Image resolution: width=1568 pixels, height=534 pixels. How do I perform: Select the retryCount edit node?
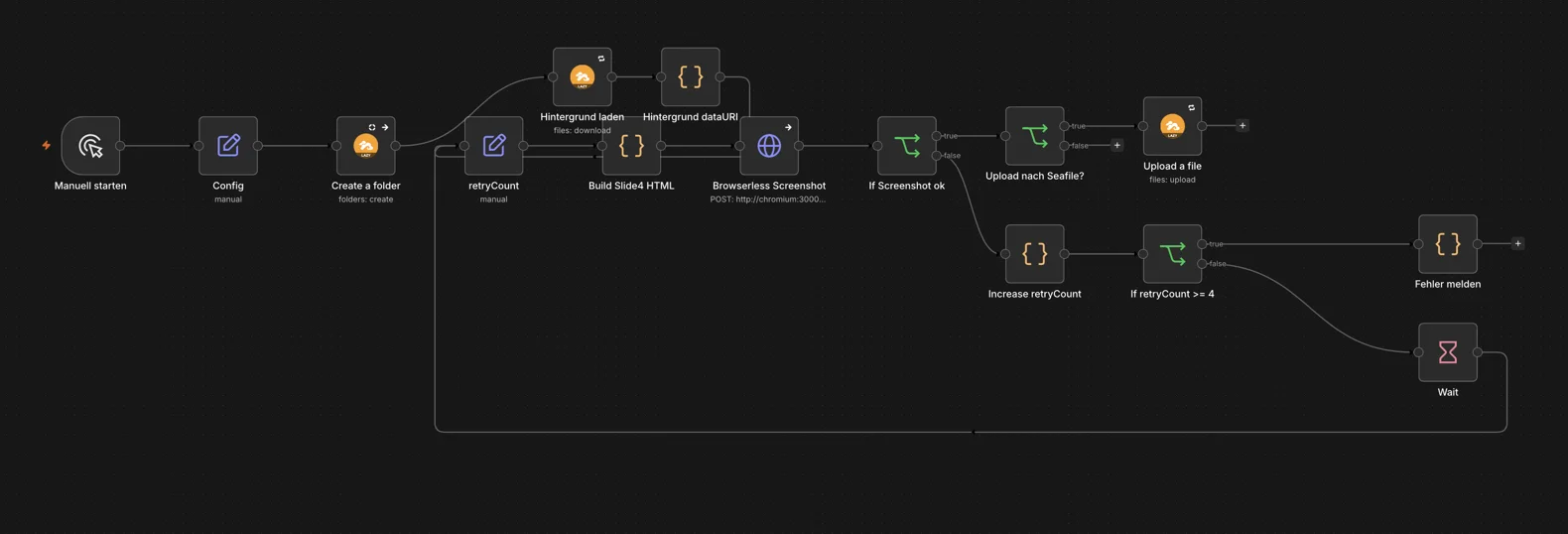coord(494,146)
